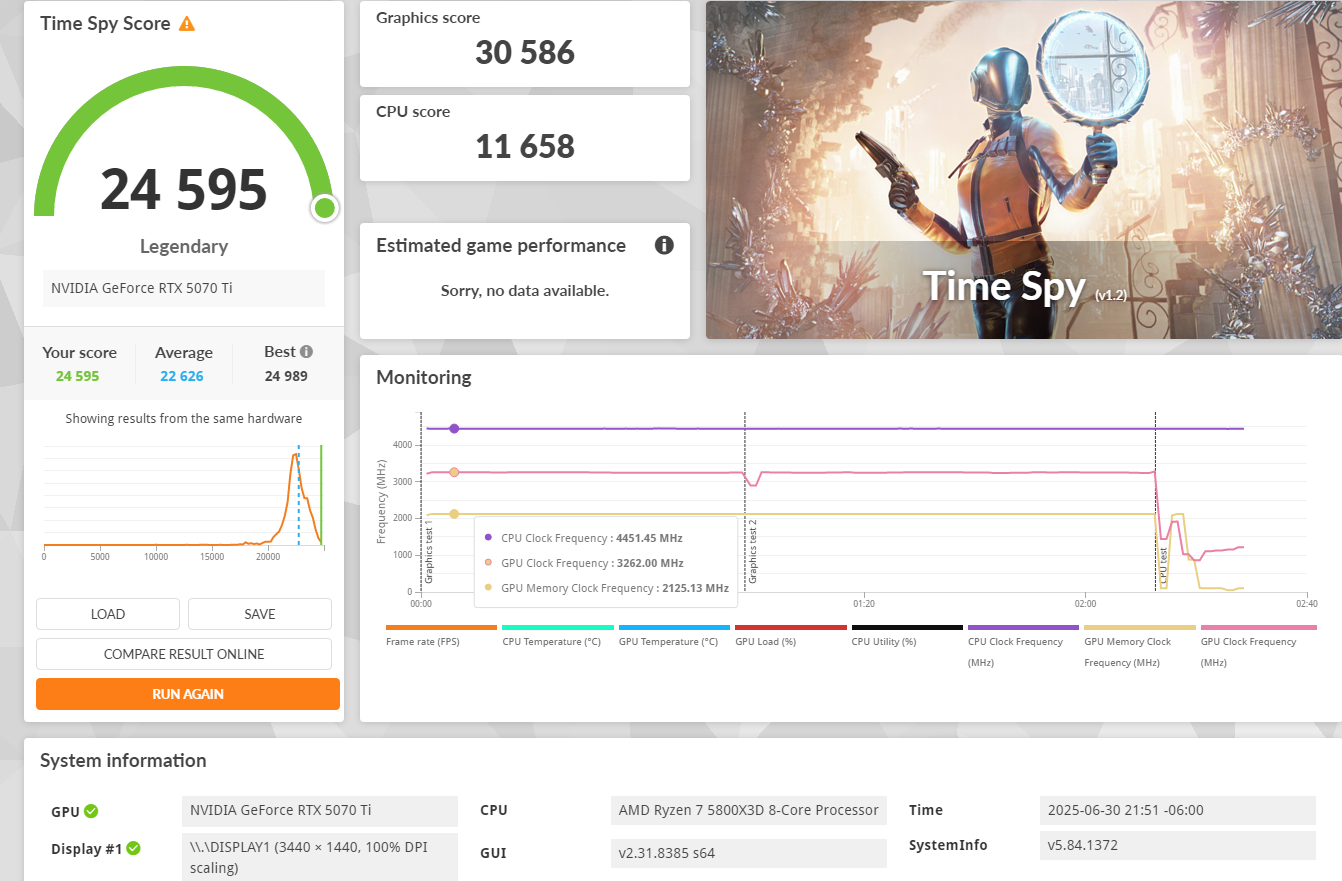The image size is (1342, 881).
Task: Click the orange warning icon beside Time Spy Score
Action: pos(187,24)
